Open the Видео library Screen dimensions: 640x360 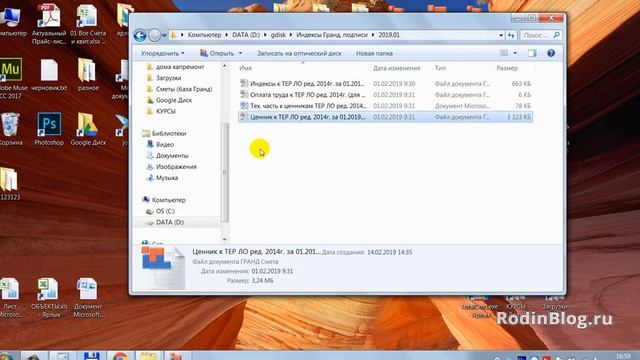[x=164, y=144]
